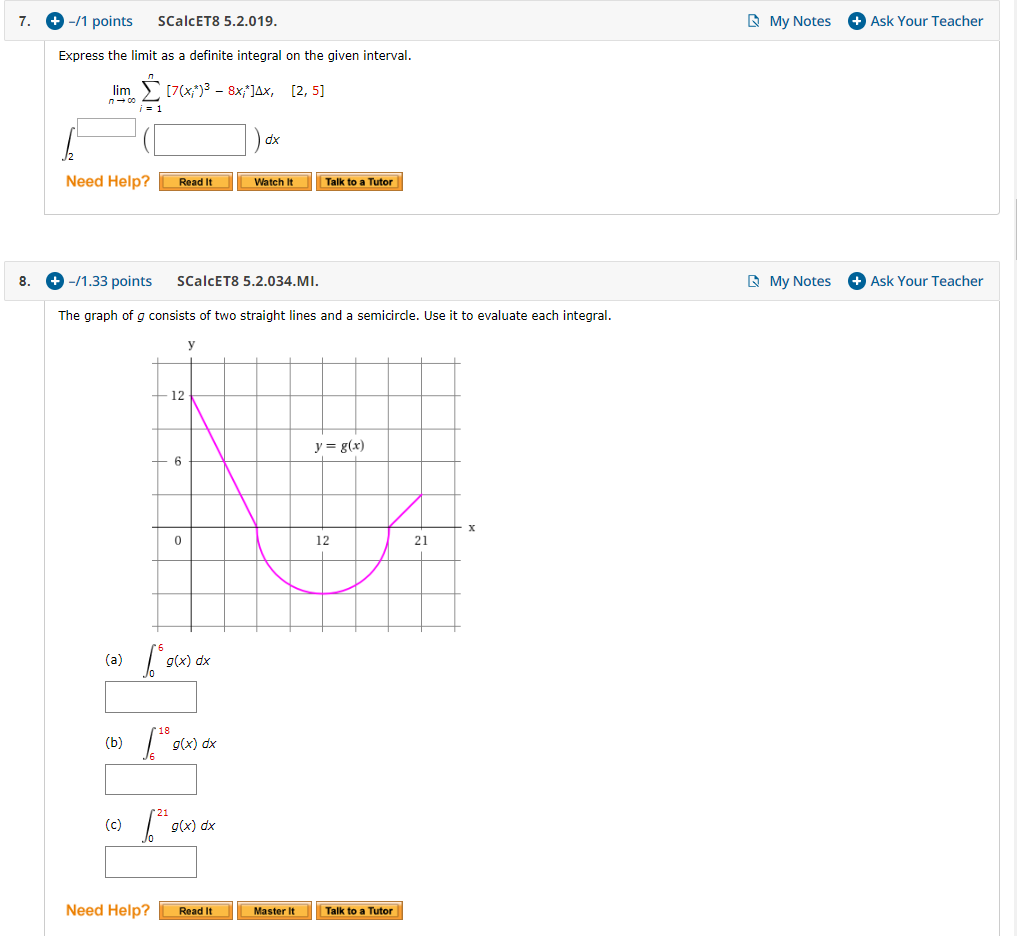Click Talk to a Tutor under problem 8

[359, 910]
